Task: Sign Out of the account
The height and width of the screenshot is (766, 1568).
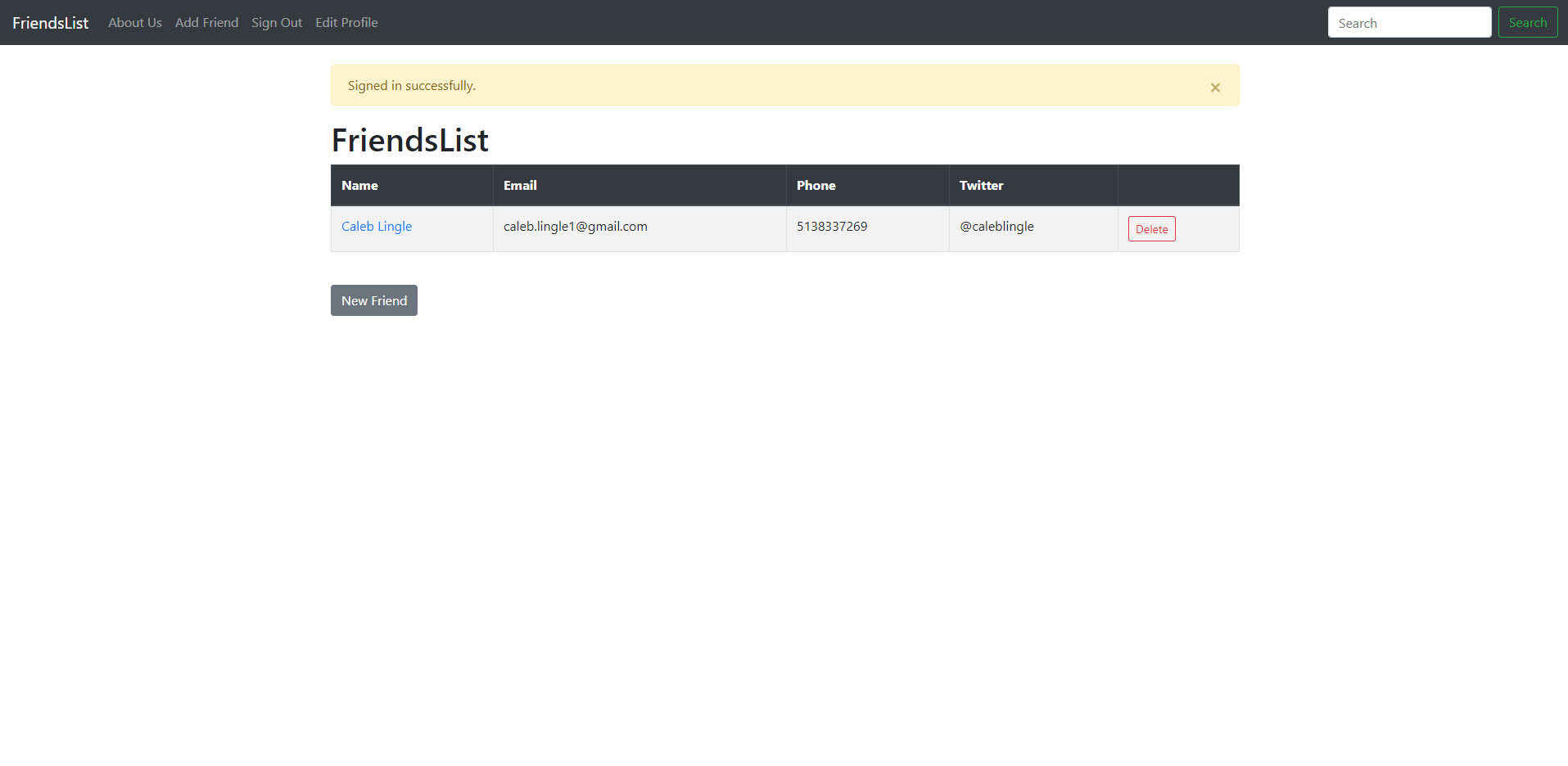Action: (277, 23)
